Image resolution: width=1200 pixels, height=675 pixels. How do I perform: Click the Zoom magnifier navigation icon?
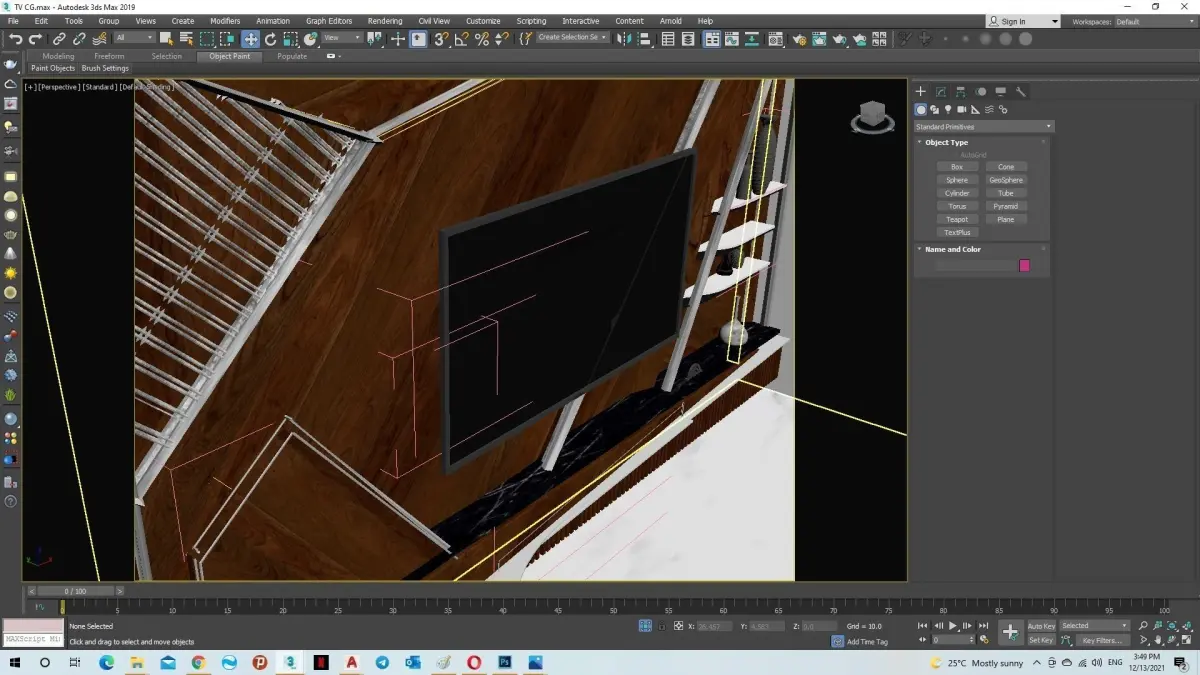1143,625
